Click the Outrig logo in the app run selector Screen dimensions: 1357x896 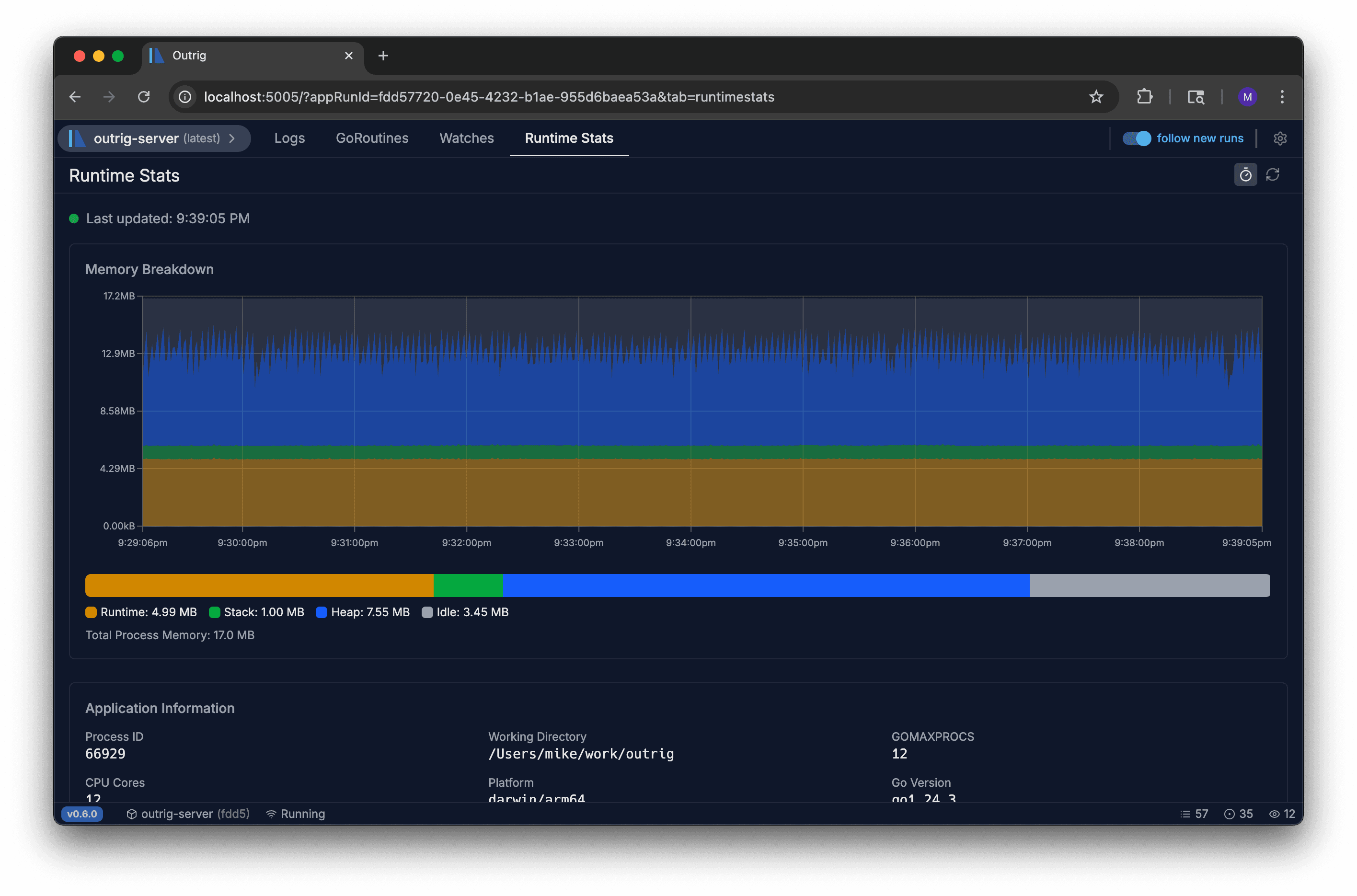(78, 138)
